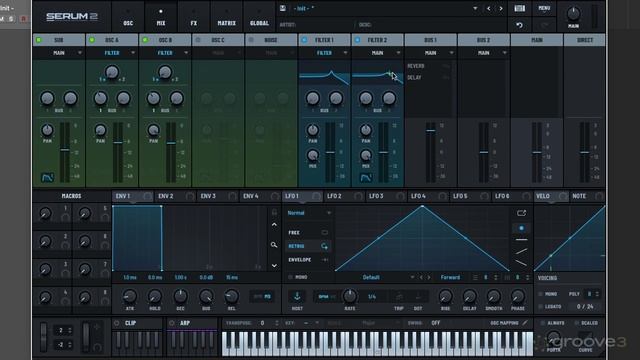This screenshot has width=640, height=360.
Task: Toggle OSC B power button
Action: coord(145,40)
